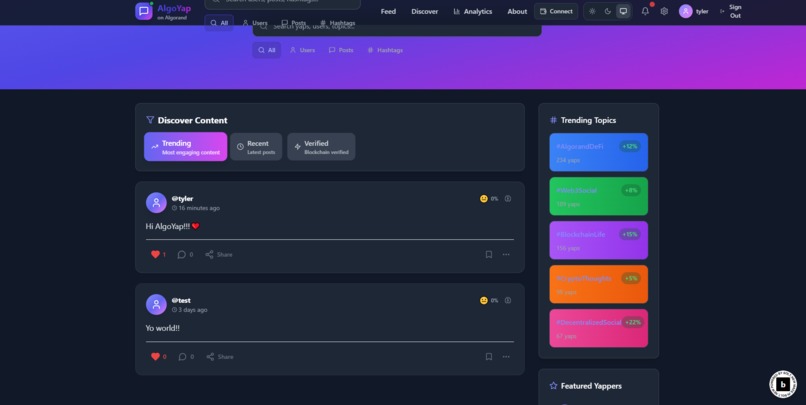Click the star icon beside Featured Yappers
The height and width of the screenshot is (405, 806).
554,385
